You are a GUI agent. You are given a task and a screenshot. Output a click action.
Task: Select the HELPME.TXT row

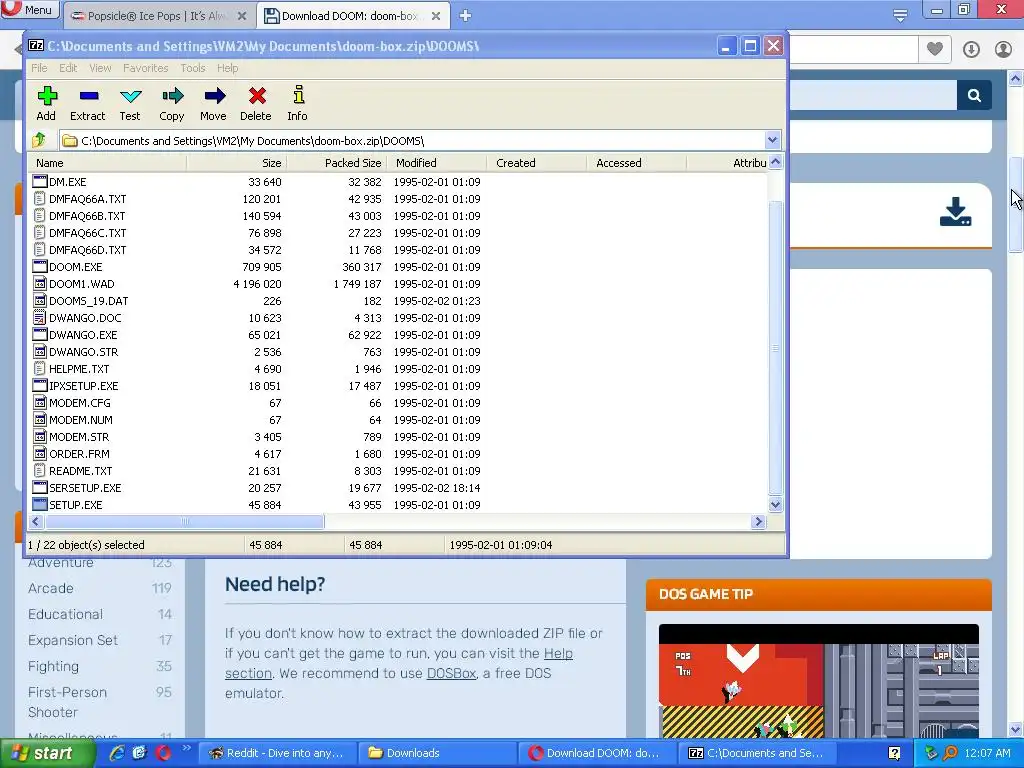click(398, 368)
